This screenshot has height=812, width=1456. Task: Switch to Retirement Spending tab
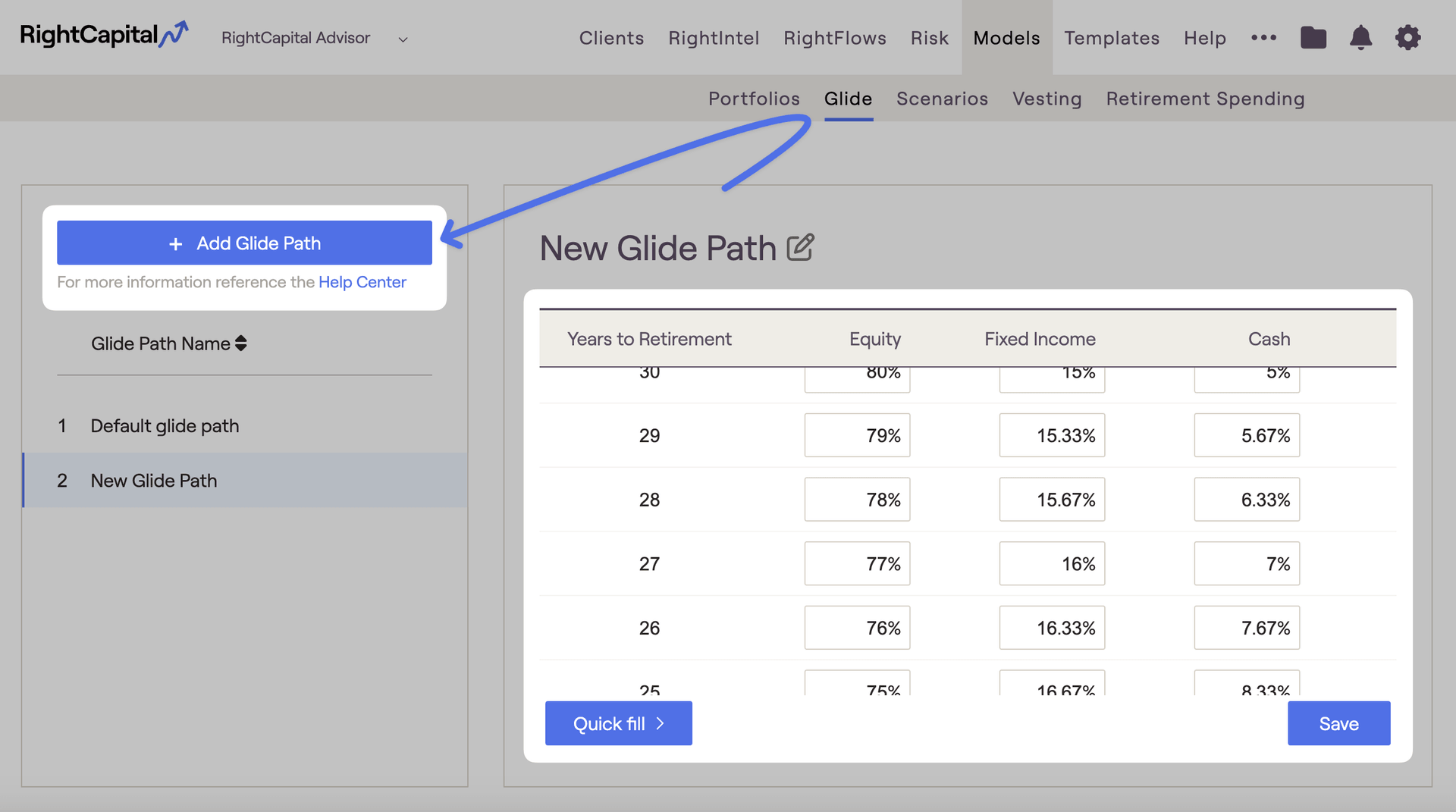[x=1205, y=99]
